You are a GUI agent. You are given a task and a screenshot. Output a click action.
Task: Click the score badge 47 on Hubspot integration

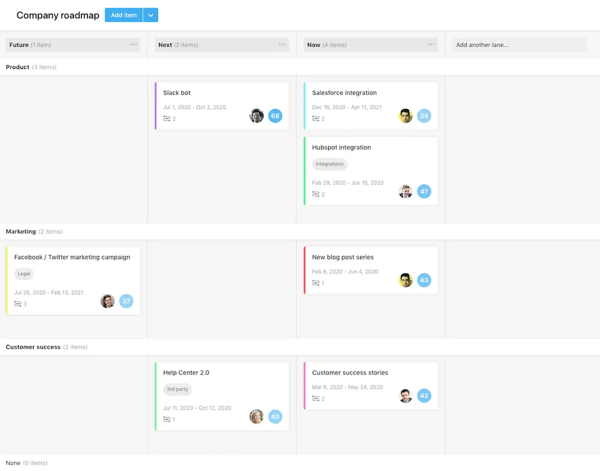tap(424, 191)
